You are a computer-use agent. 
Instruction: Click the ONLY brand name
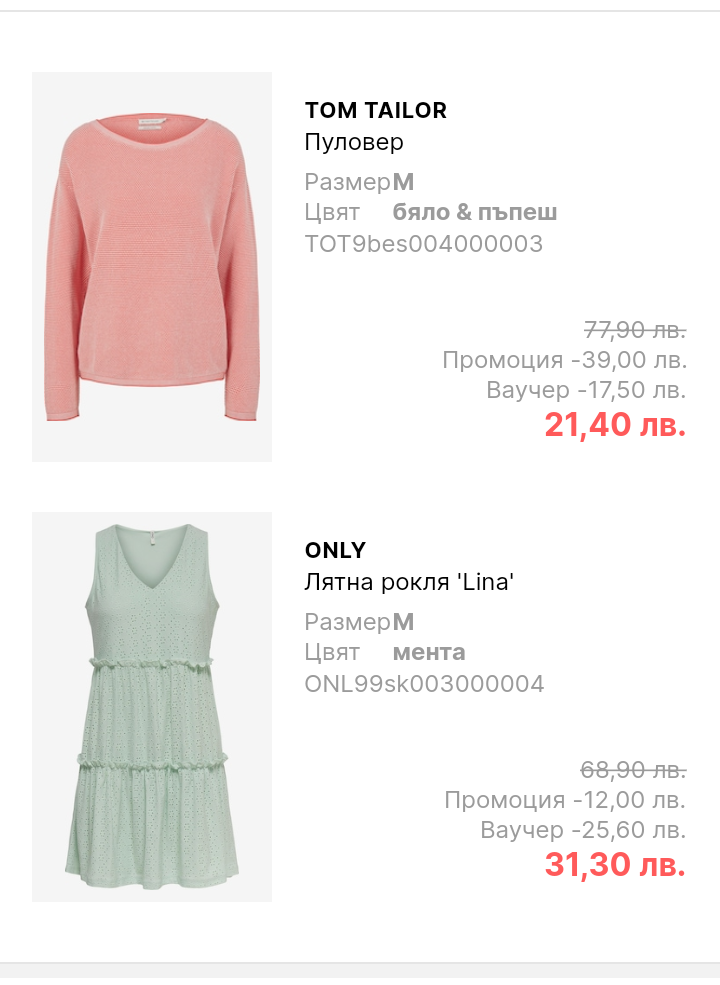coord(335,550)
